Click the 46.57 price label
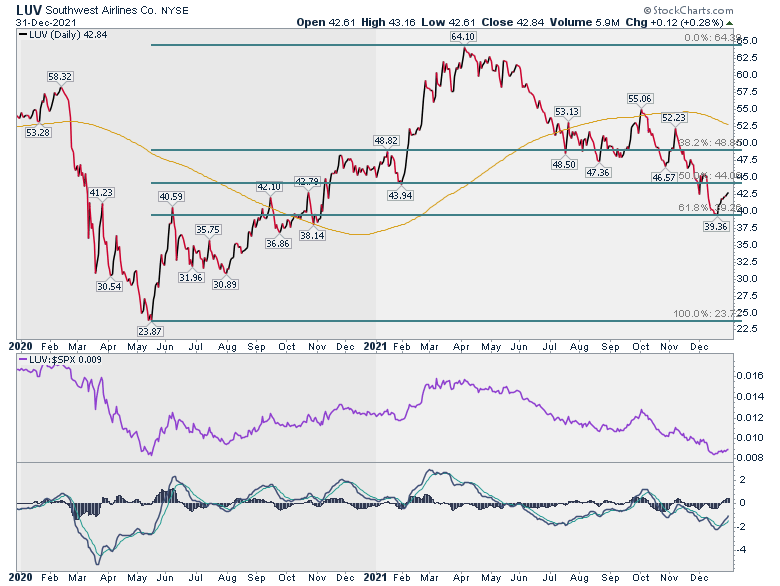The width and height of the screenshot is (780, 586). (x=664, y=178)
